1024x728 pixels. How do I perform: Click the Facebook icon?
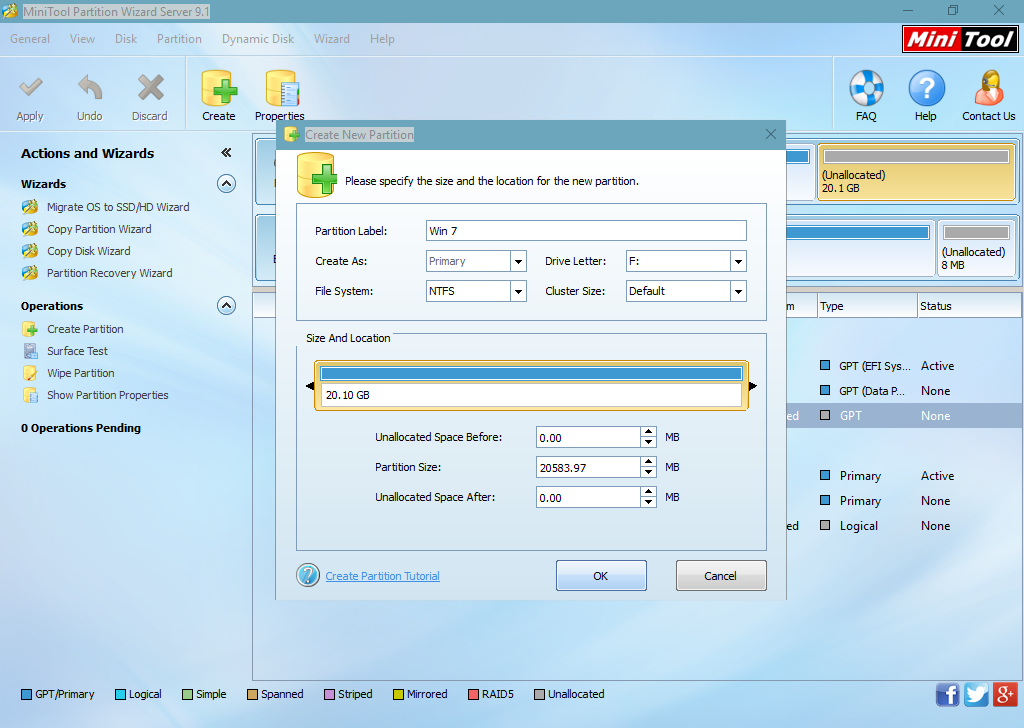coord(948,695)
